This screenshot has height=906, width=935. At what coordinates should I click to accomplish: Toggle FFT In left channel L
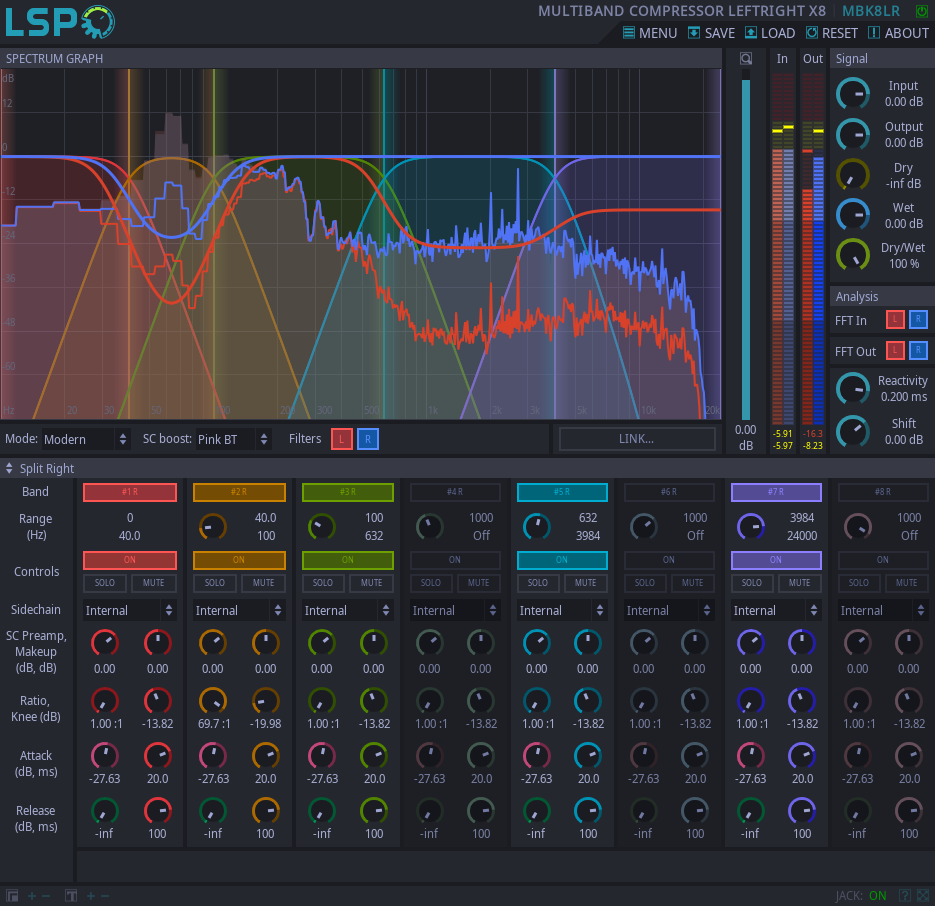tap(894, 320)
